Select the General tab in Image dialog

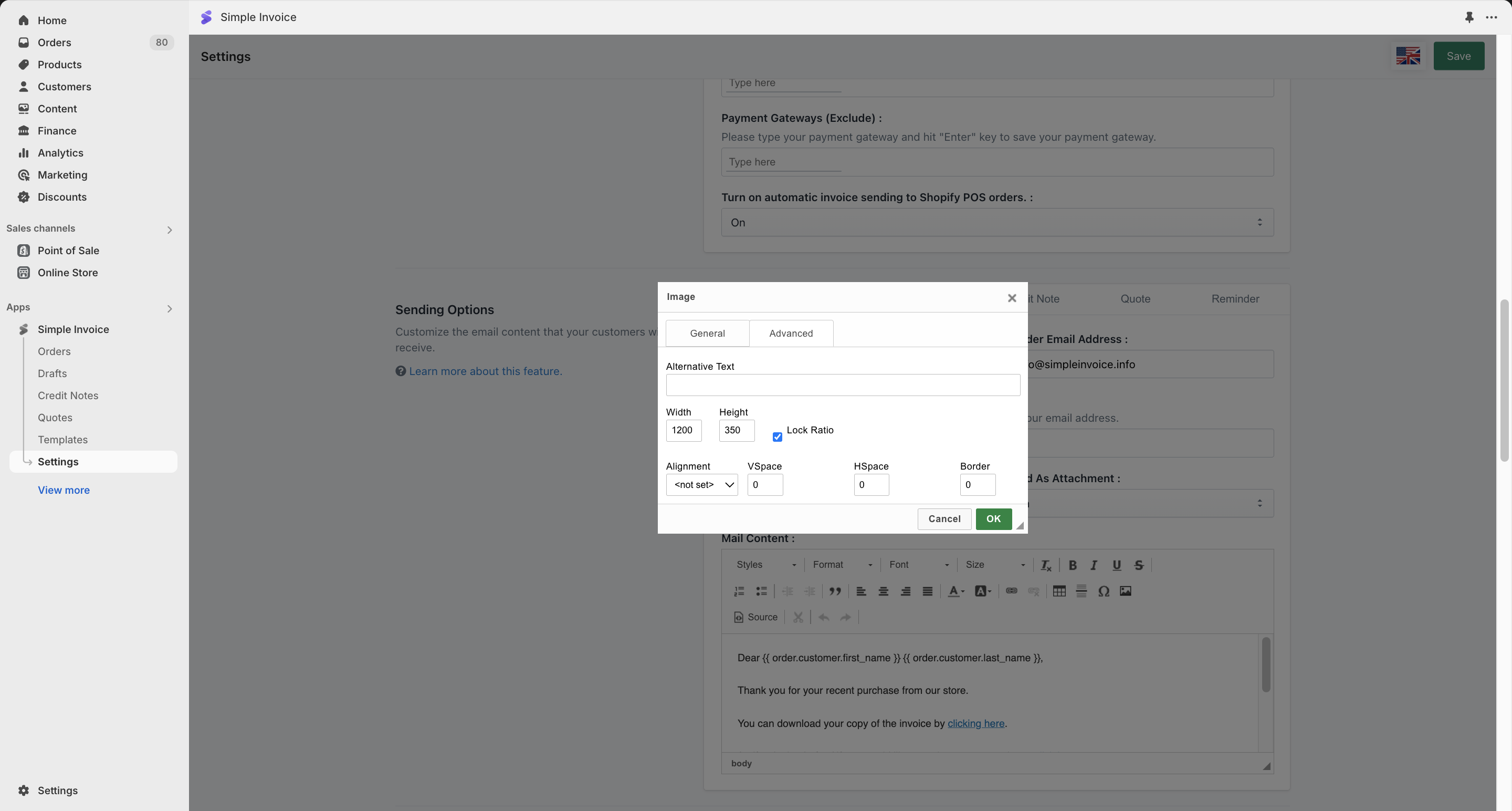(707, 333)
